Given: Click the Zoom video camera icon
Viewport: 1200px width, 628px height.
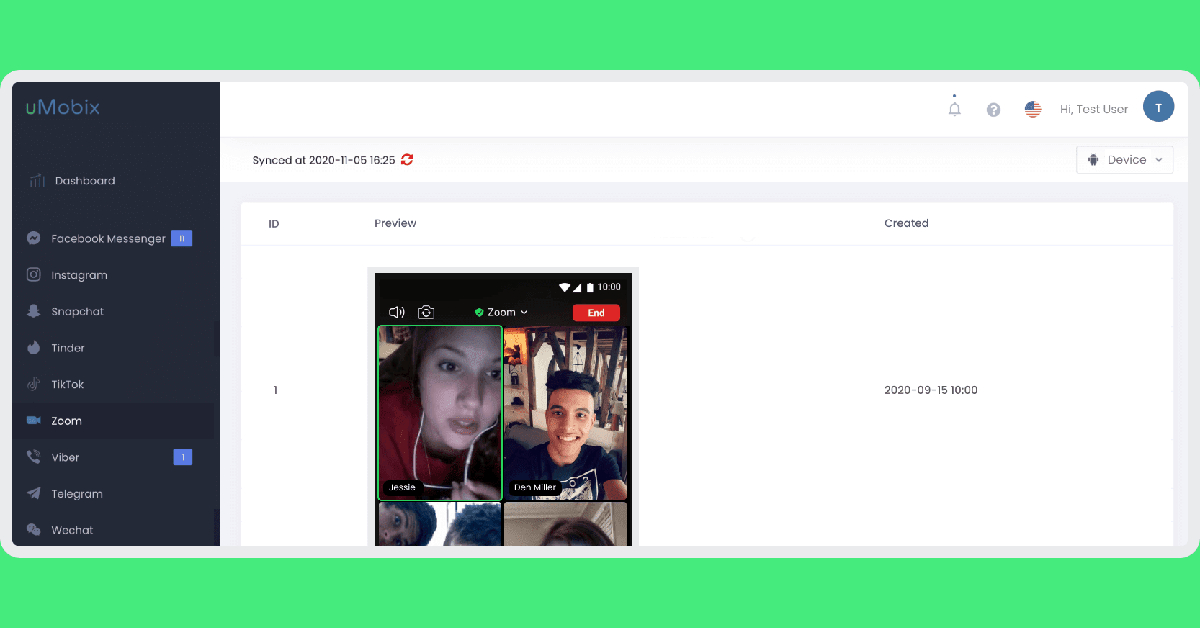Looking at the screenshot, I should (34, 421).
